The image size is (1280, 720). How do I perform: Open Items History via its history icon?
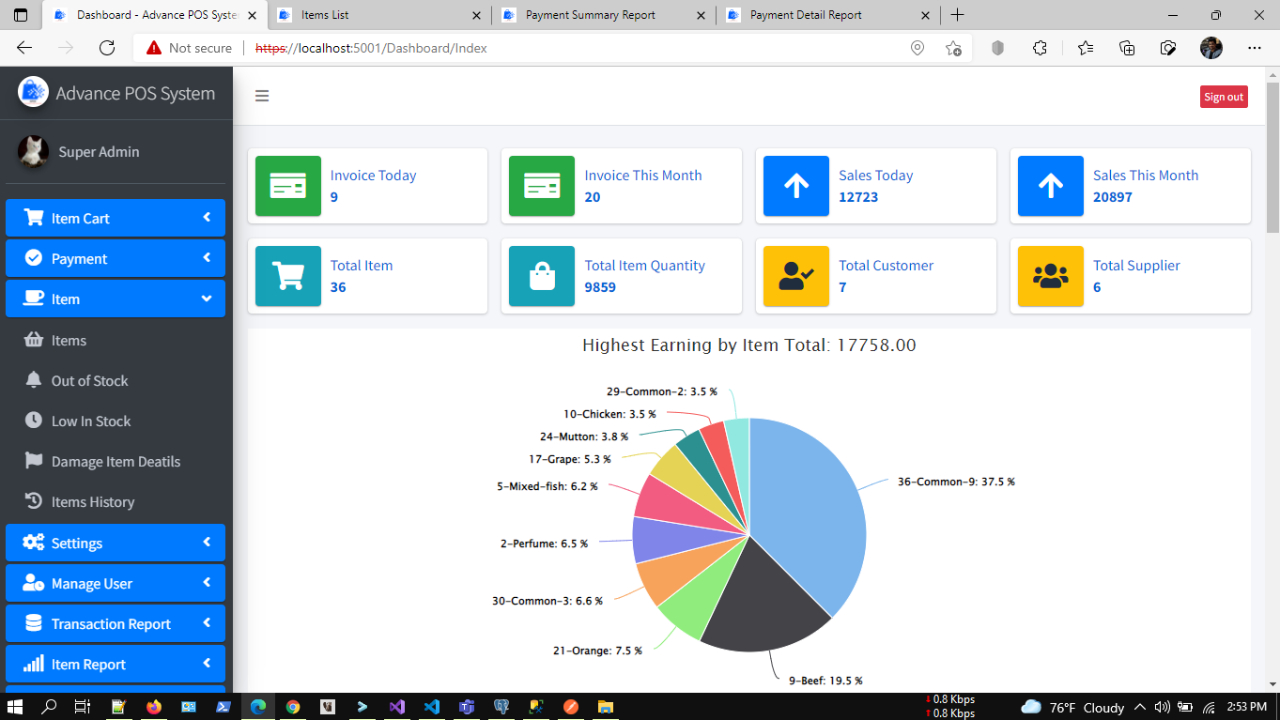click(x=32, y=501)
